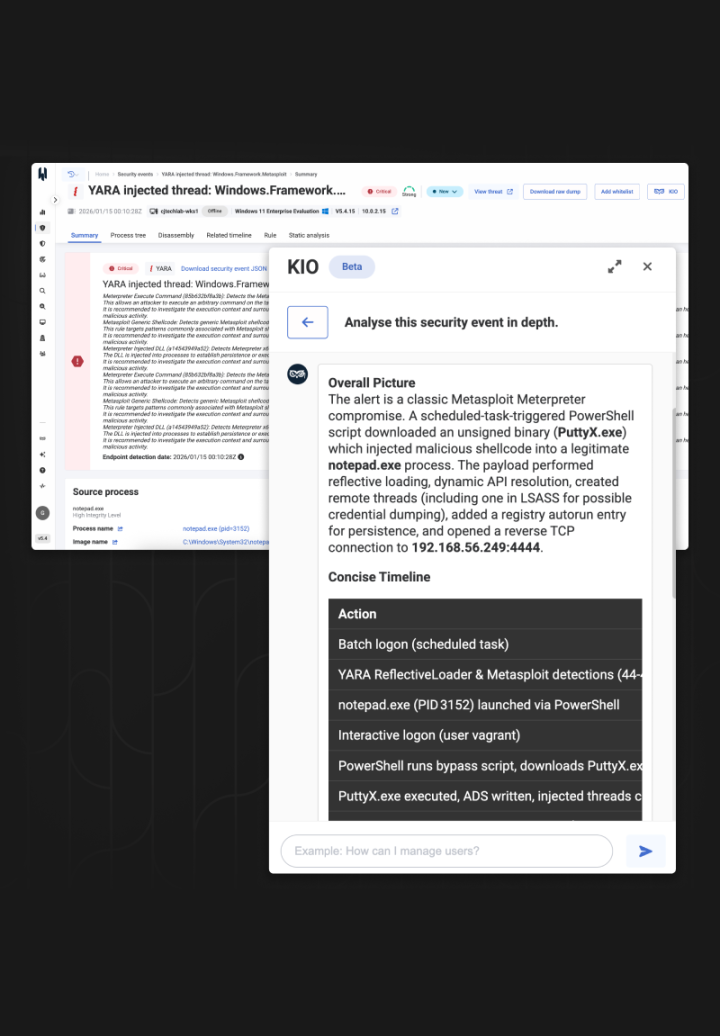Click the user avatar in sidebar
This screenshot has height=1036, width=720.
[x=42, y=513]
